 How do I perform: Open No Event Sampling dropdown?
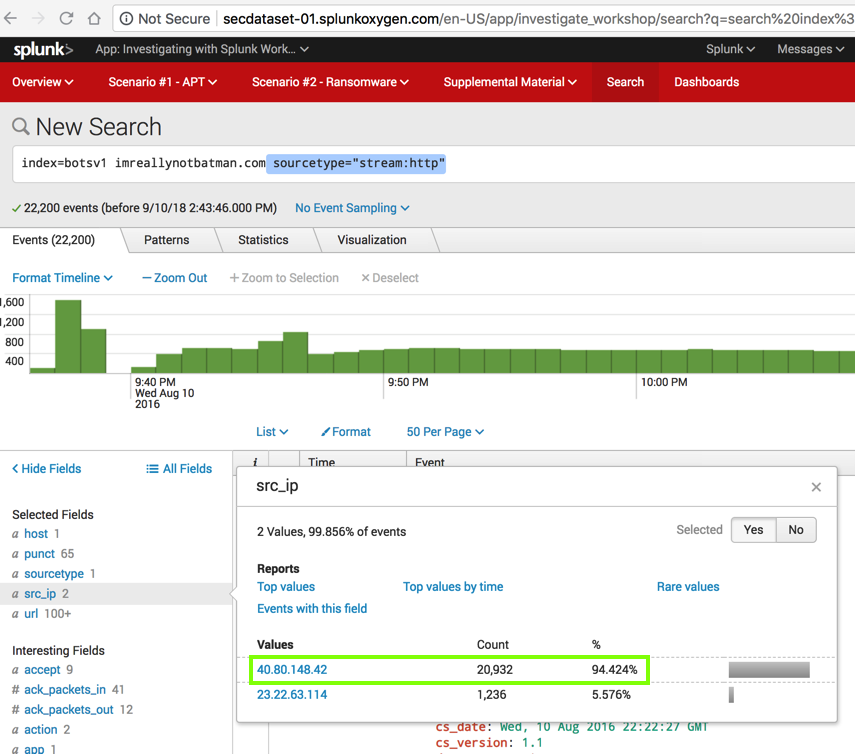352,208
